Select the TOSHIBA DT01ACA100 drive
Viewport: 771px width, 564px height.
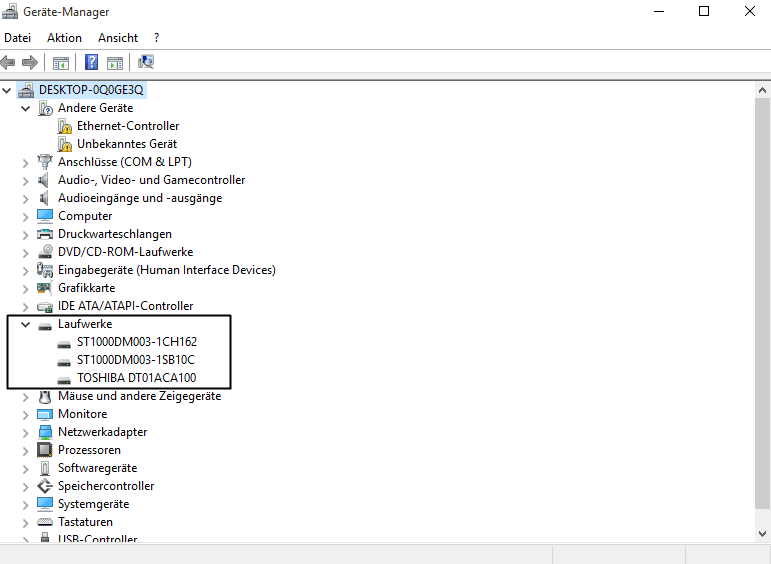pos(136,378)
